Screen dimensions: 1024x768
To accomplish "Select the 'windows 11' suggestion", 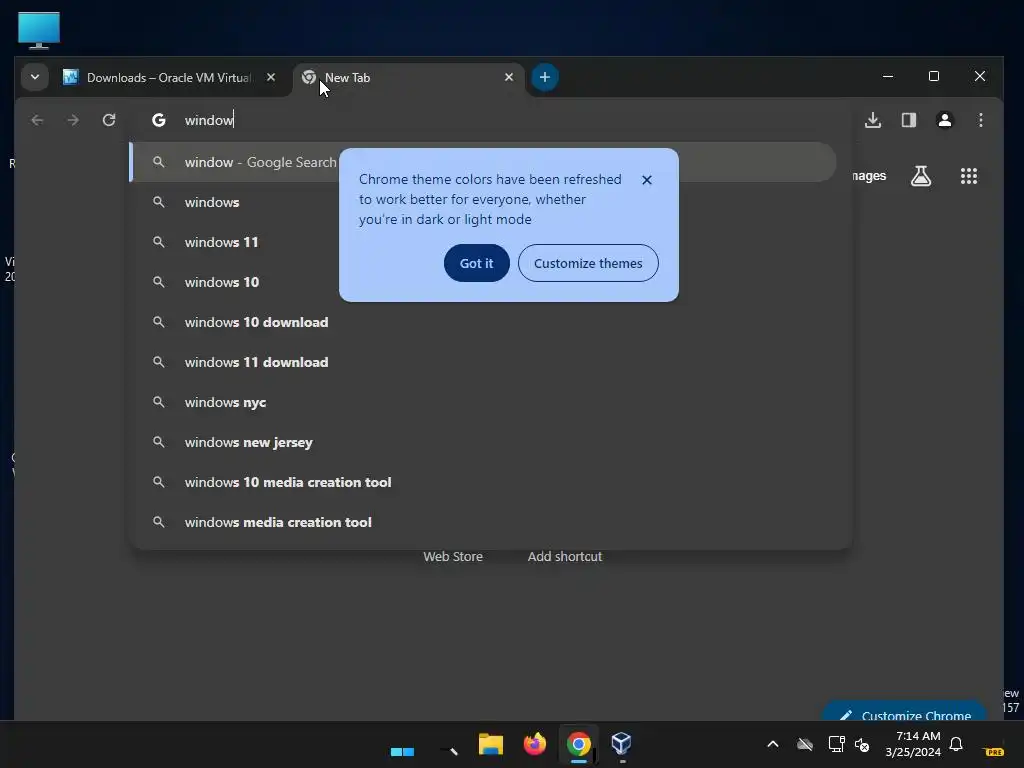I will tap(483, 242).
